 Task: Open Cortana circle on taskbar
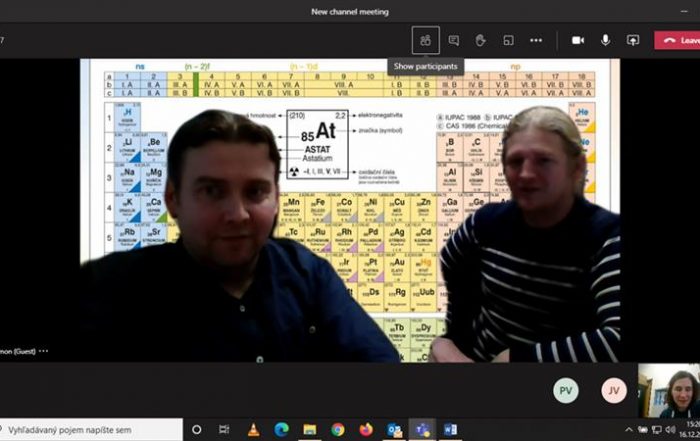[x=196, y=430]
